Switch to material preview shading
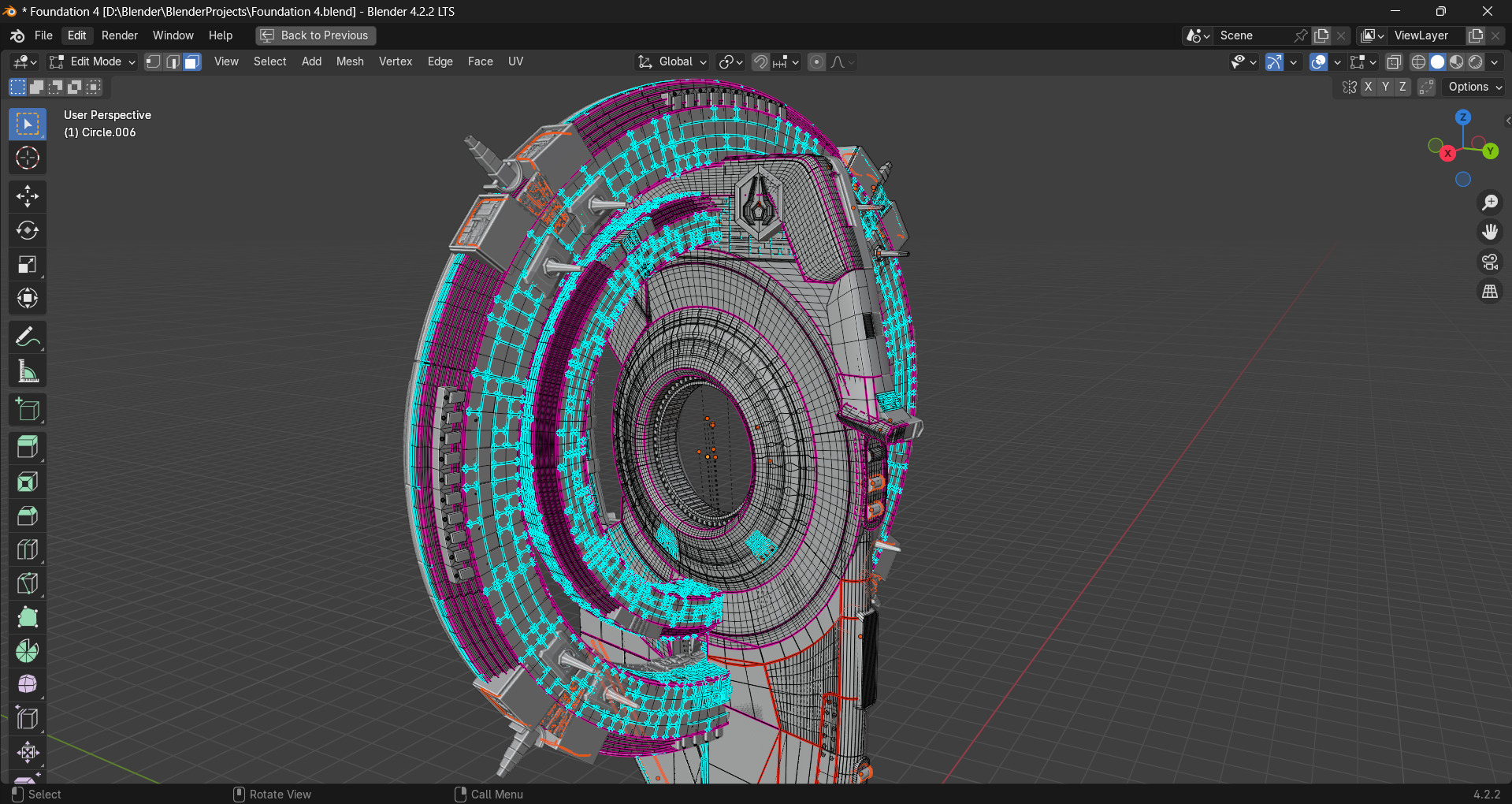 pyautogui.click(x=1456, y=61)
